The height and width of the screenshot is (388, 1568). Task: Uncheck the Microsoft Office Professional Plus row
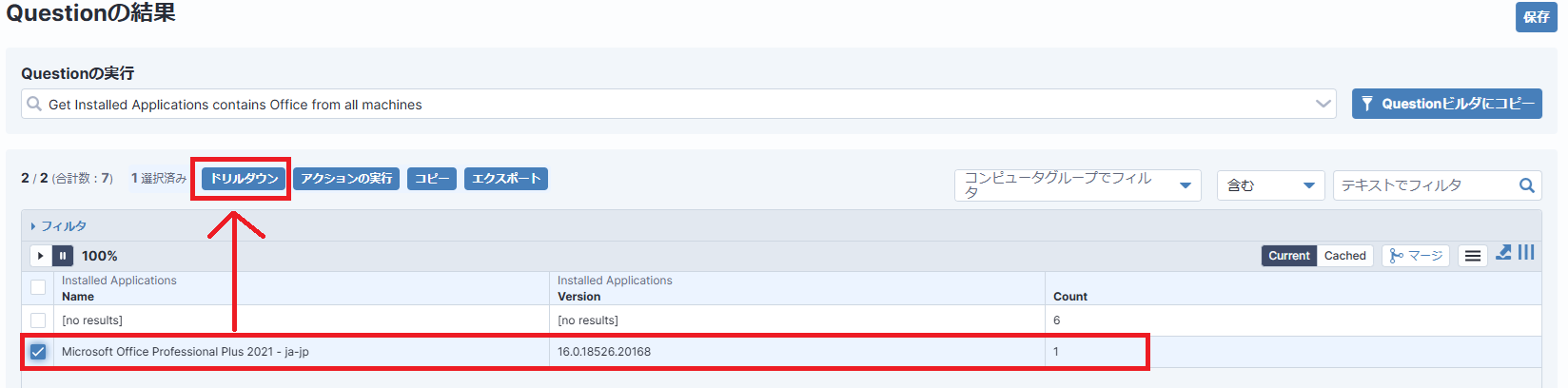[x=38, y=352]
